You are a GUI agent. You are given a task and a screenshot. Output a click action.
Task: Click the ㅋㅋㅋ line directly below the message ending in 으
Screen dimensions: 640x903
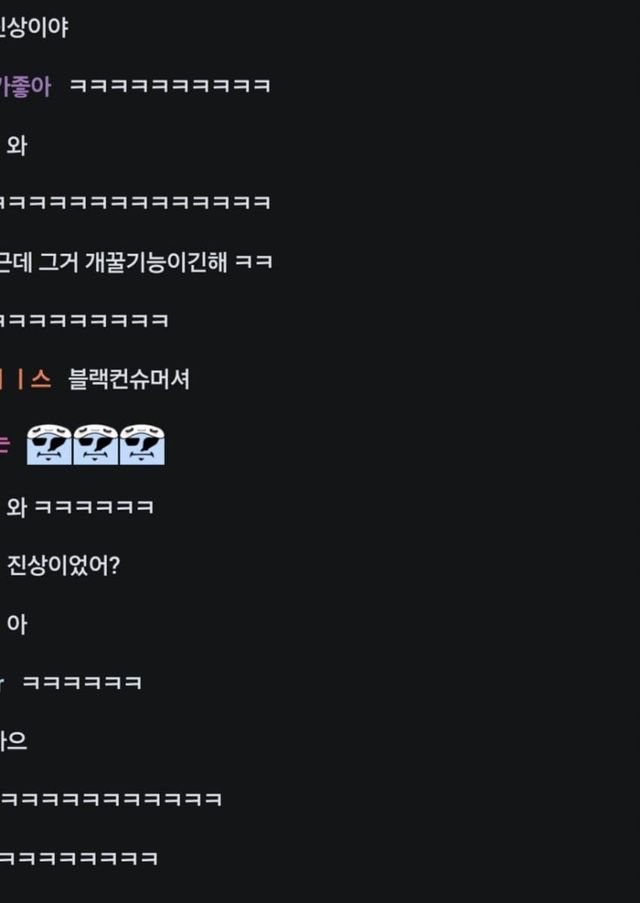pyautogui.click(x=111, y=800)
